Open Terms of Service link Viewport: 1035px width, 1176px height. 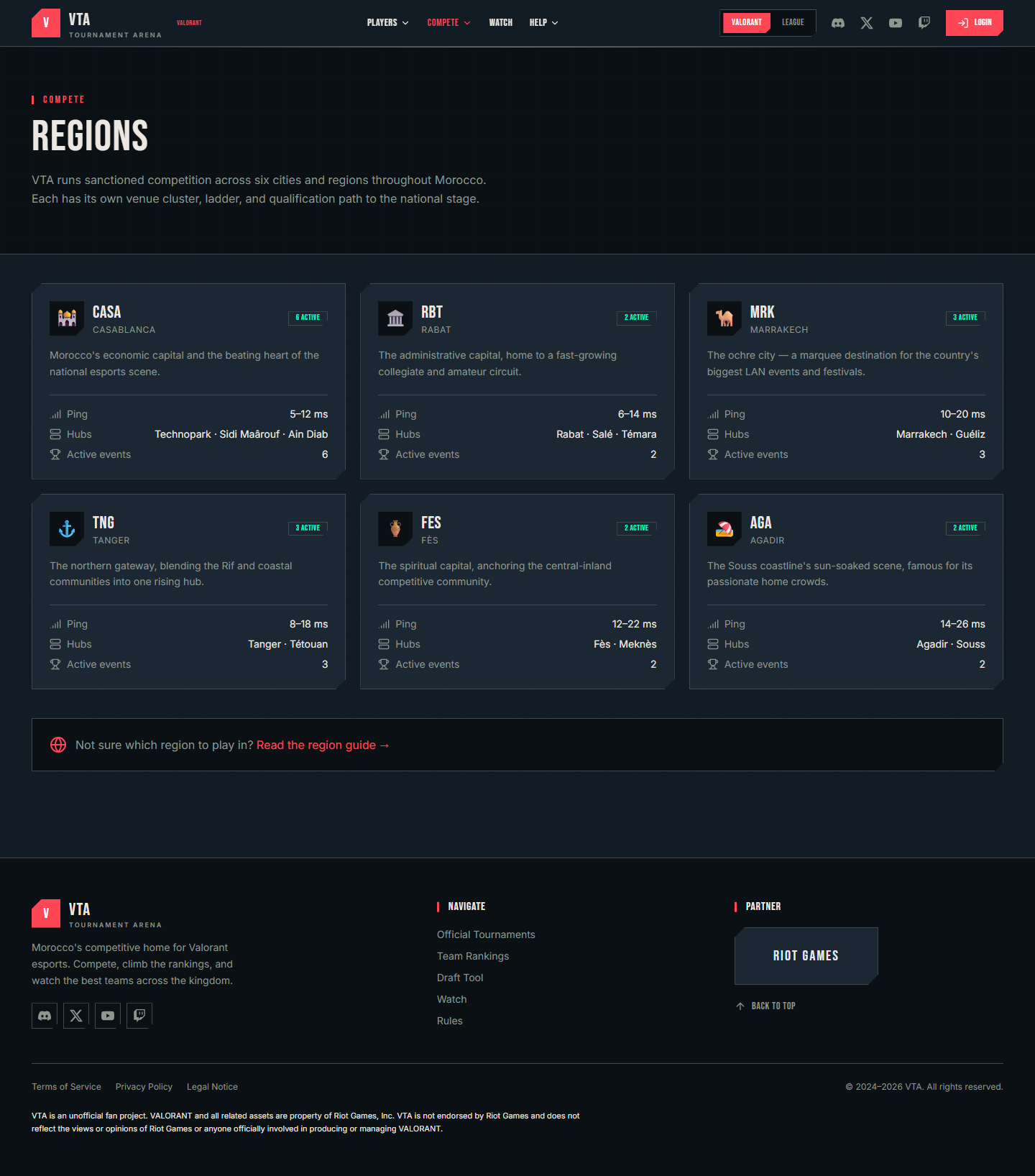click(x=66, y=1087)
